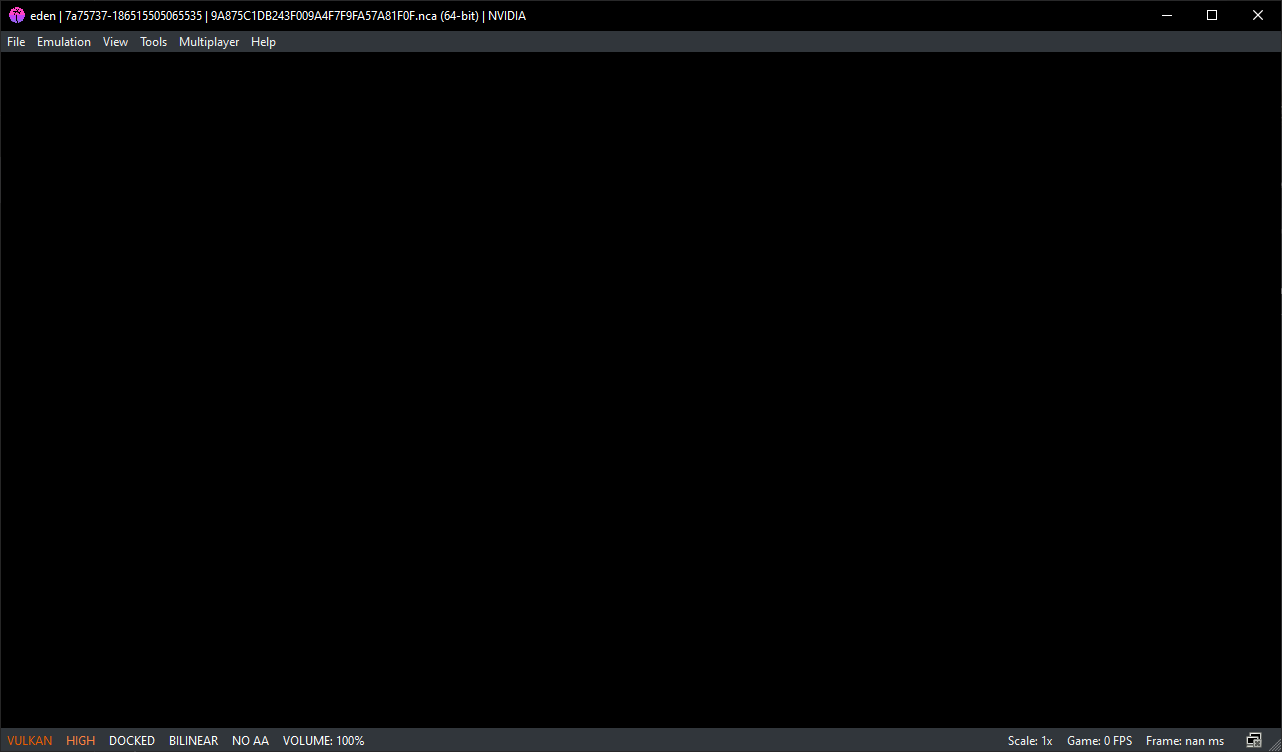Click the VOLUME: 100% status button
Viewport: 1282px width, 752px height.
pyautogui.click(x=323, y=741)
